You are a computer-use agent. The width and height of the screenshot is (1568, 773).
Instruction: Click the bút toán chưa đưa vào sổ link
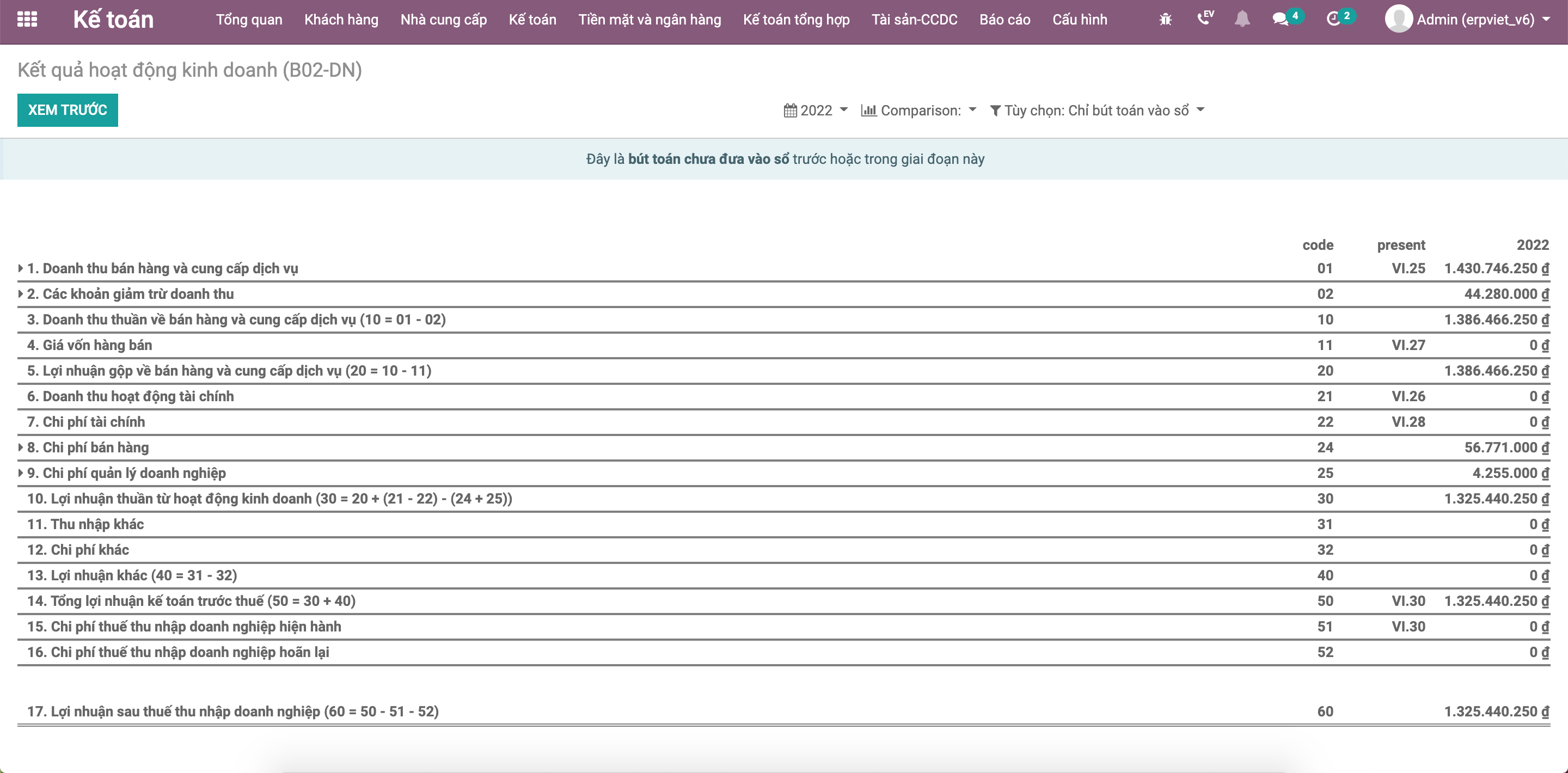[708, 159]
